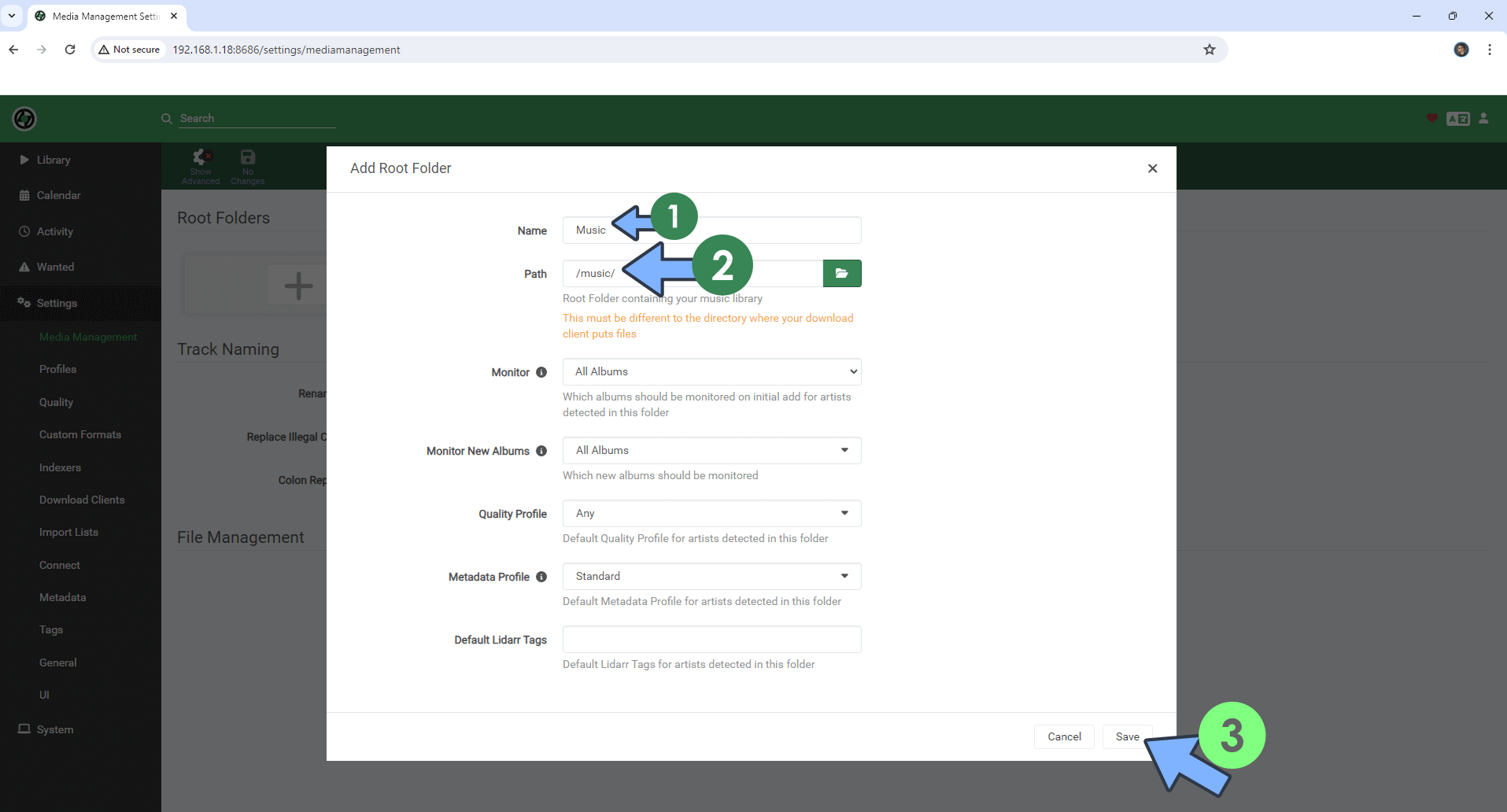This screenshot has width=1507, height=812.
Task: Change the Metadata Profile from Standard
Action: click(x=711, y=576)
